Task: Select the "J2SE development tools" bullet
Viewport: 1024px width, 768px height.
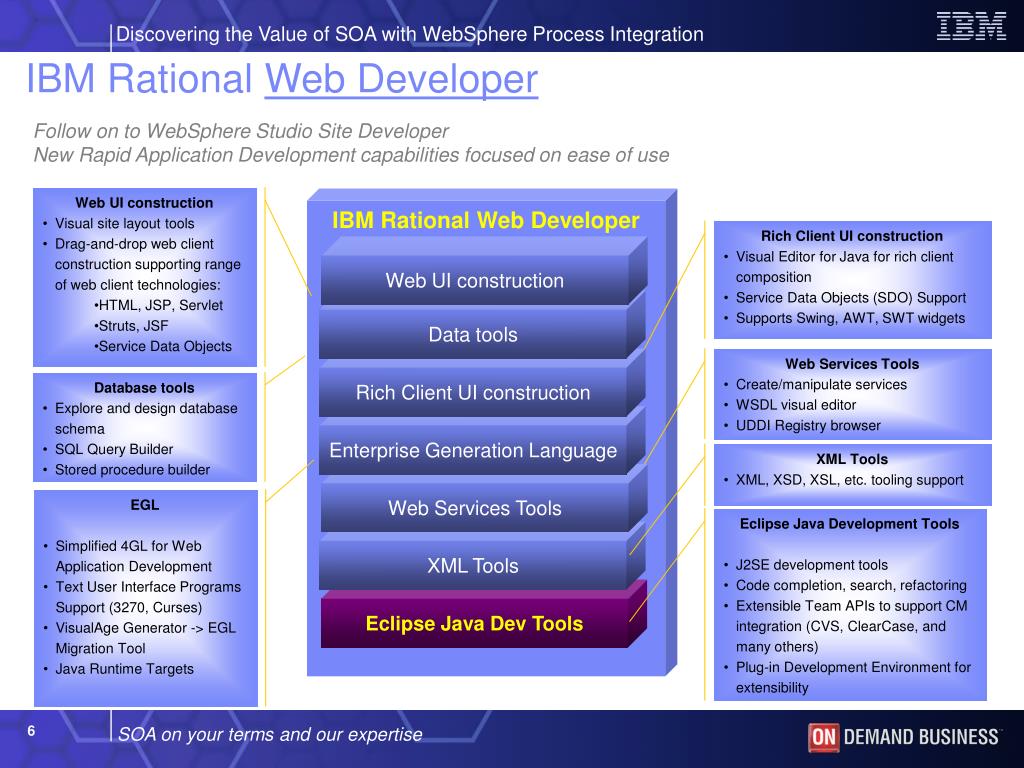Action: [x=812, y=565]
